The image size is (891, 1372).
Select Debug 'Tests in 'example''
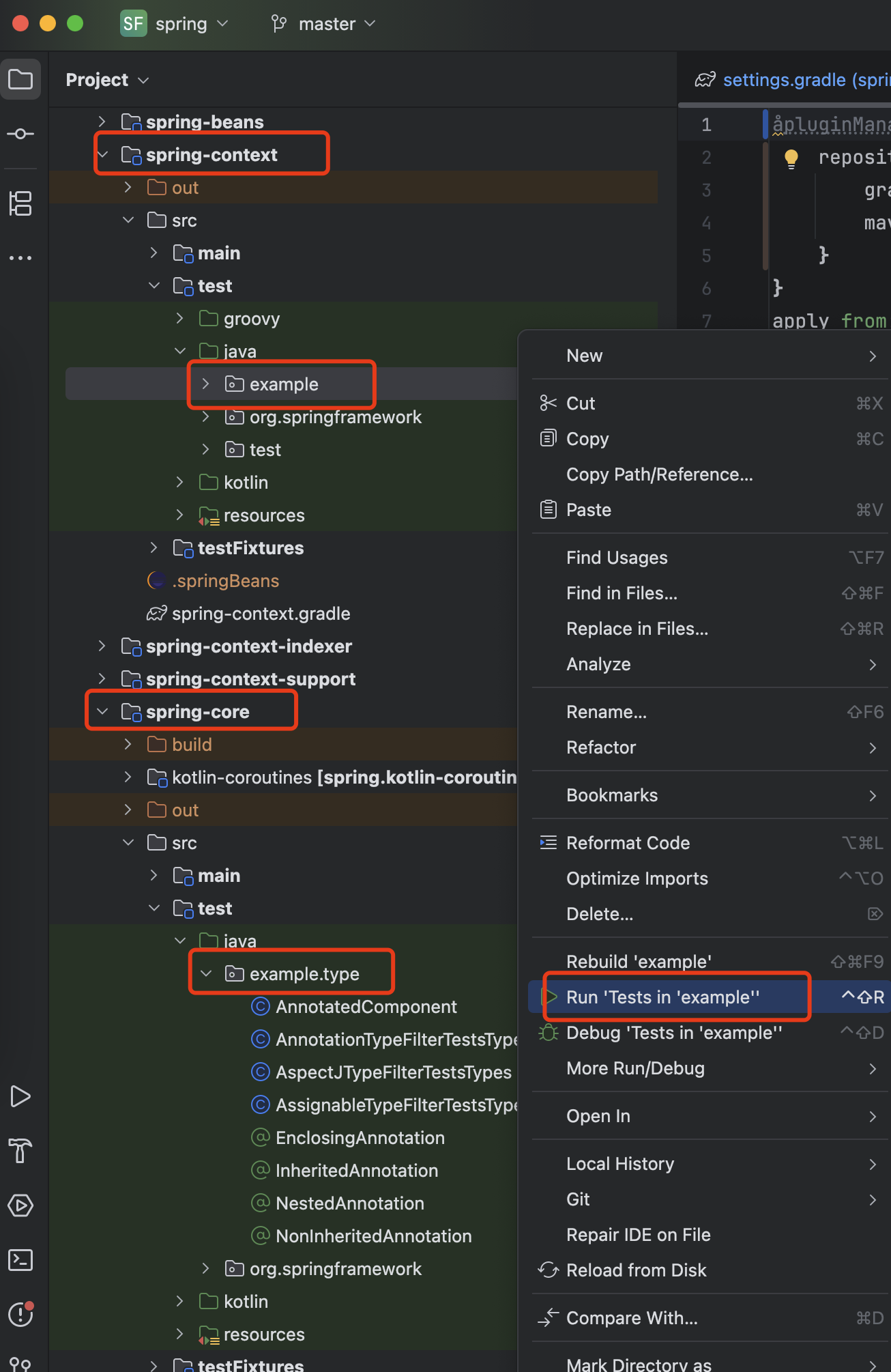pyautogui.click(x=710, y=1033)
